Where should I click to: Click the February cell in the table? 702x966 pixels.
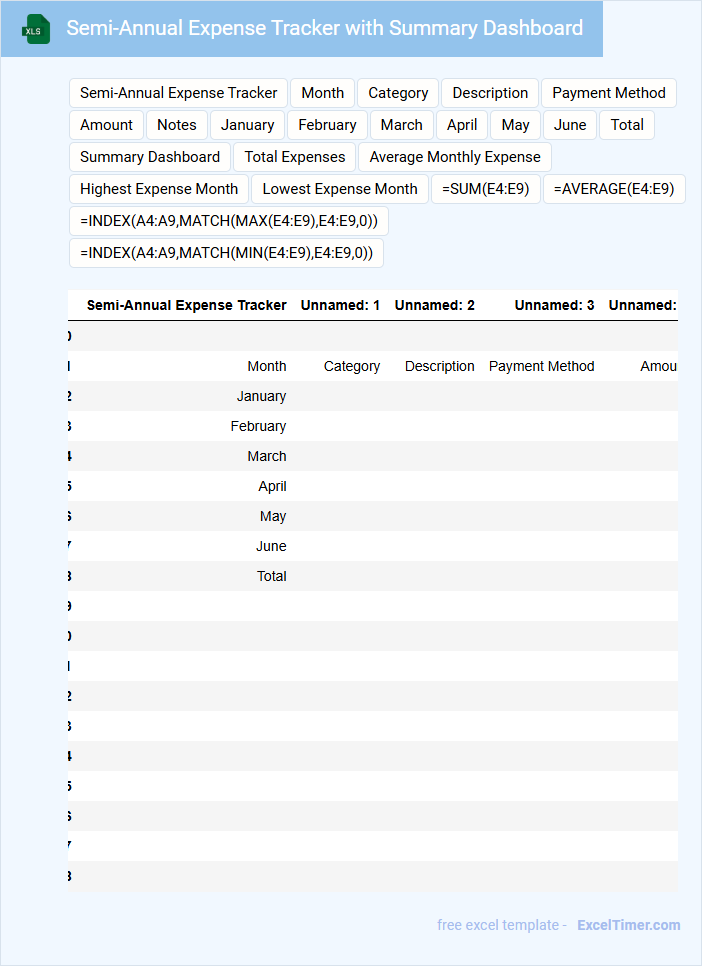tap(258, 426)
